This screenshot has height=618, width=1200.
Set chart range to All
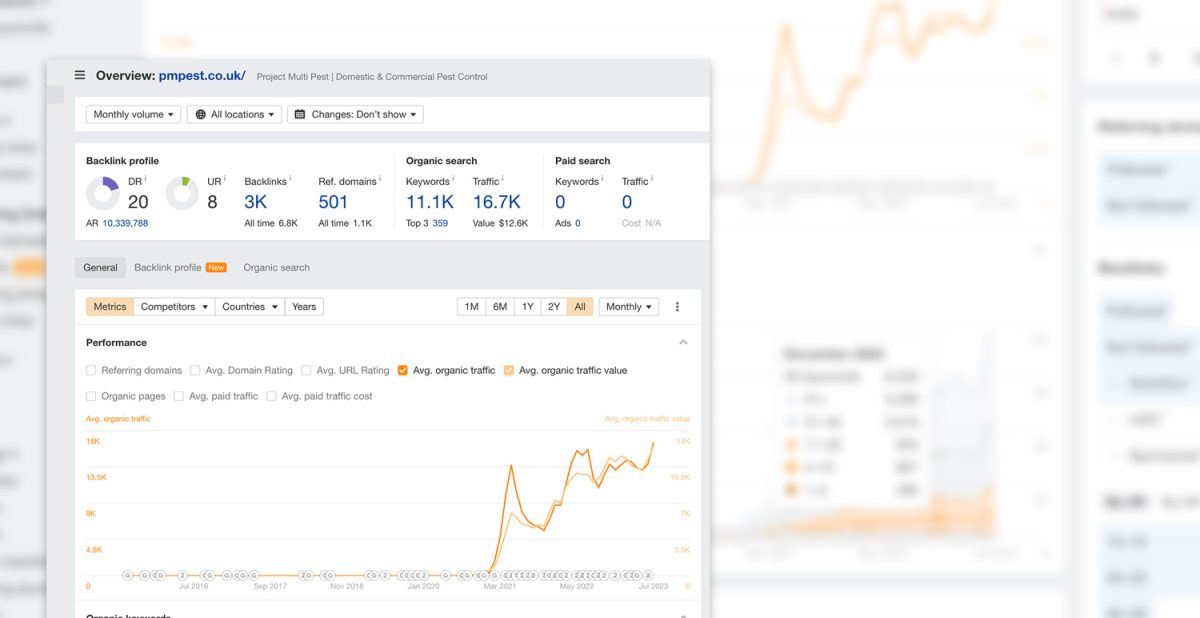(580, 307)
